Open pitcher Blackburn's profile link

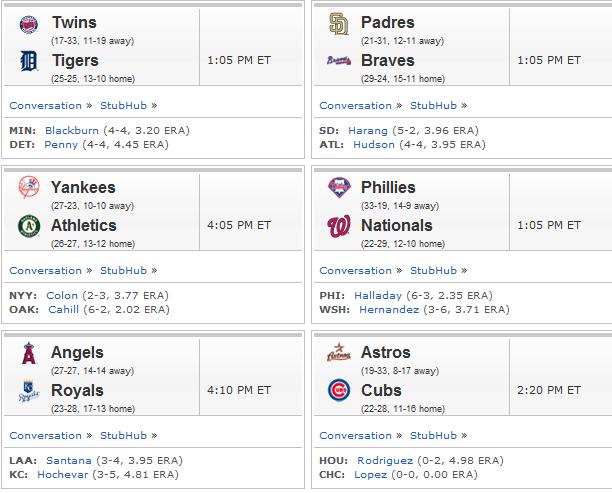(x=72, y=130)
